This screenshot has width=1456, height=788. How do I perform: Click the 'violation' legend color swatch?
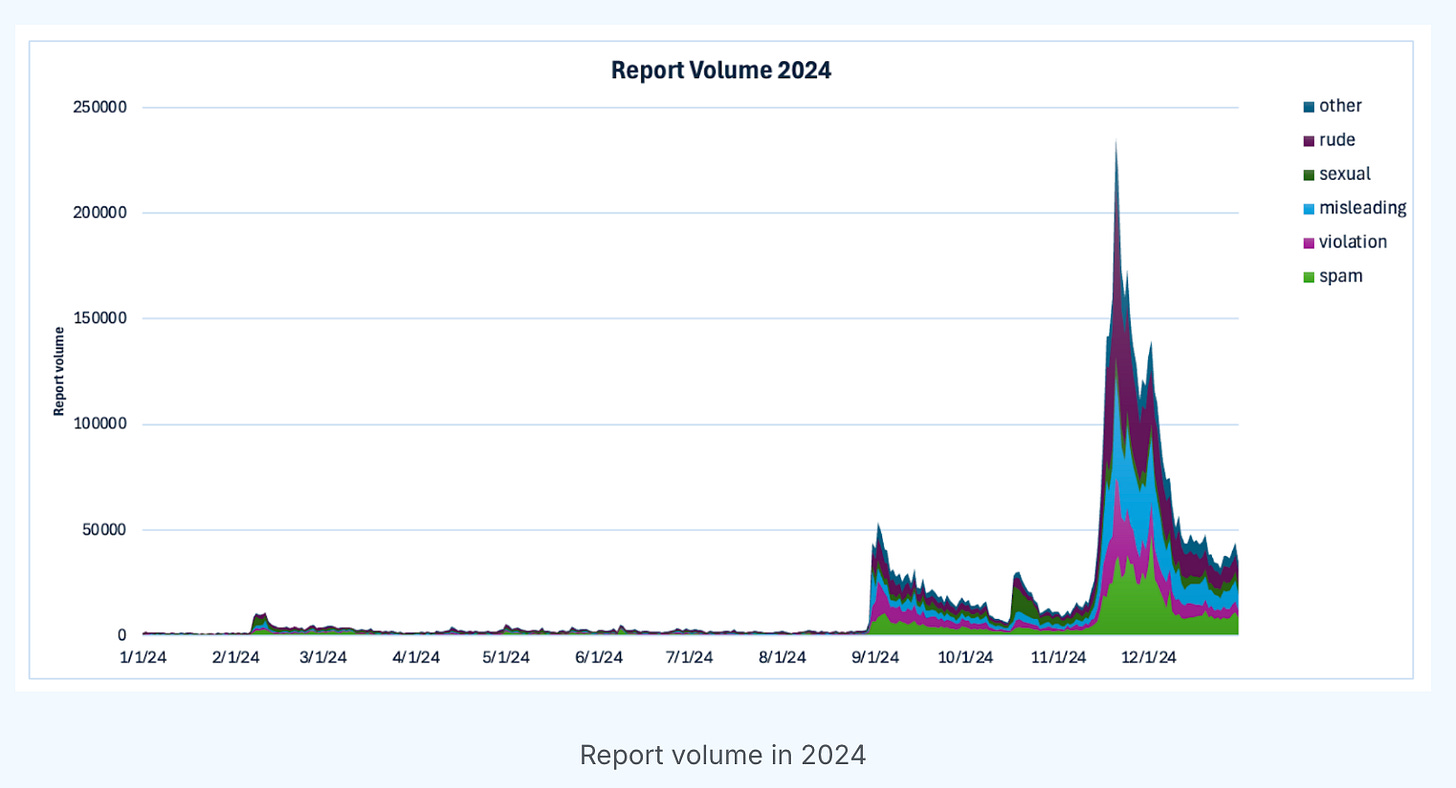(x=1308, y=242)
